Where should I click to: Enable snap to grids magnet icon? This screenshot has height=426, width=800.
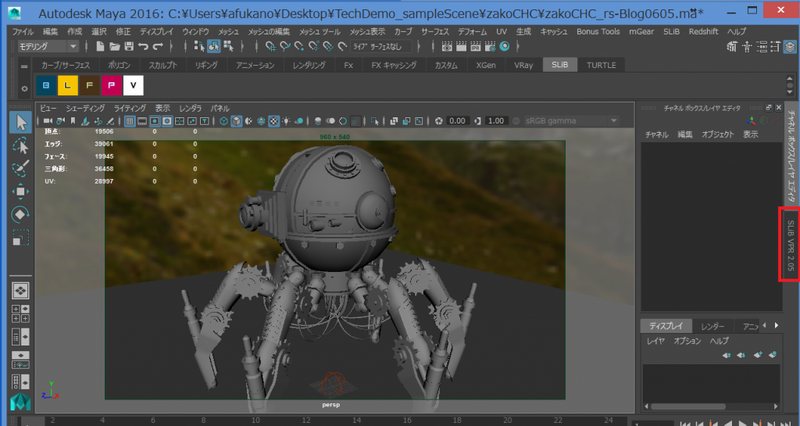270,46
